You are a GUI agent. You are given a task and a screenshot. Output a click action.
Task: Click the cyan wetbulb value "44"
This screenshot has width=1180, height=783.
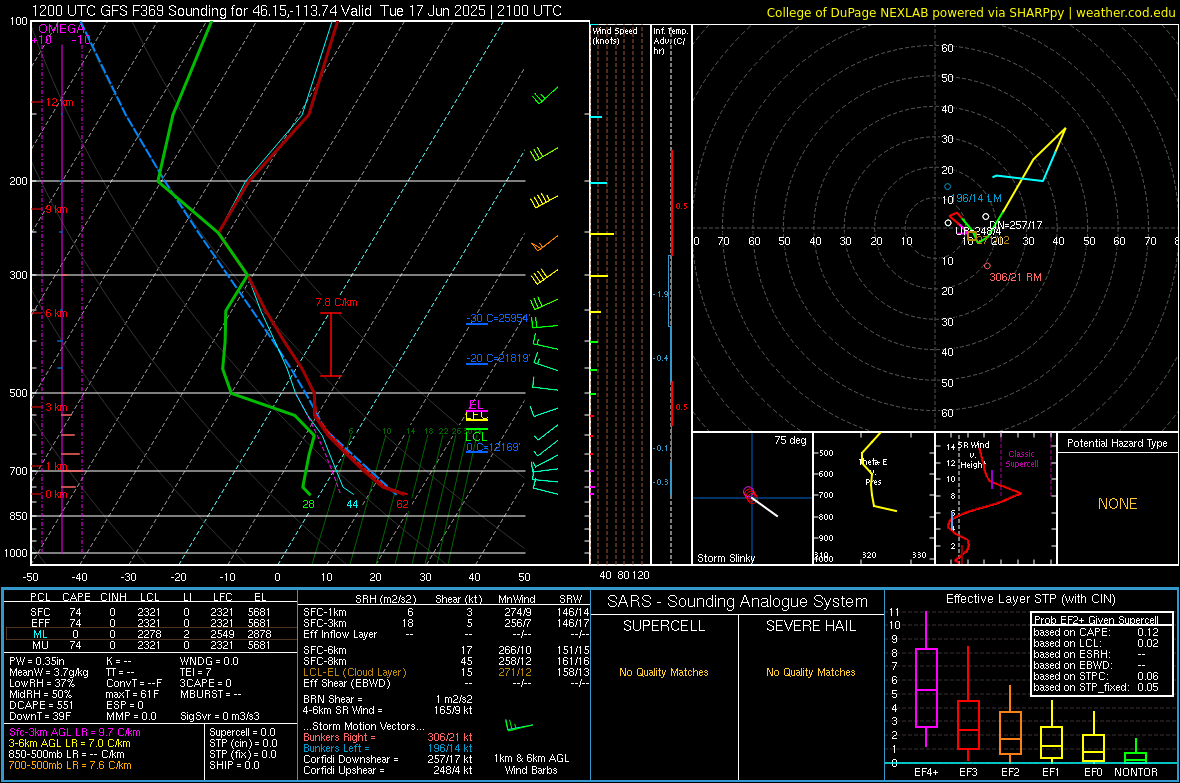(x=352, y=504)
